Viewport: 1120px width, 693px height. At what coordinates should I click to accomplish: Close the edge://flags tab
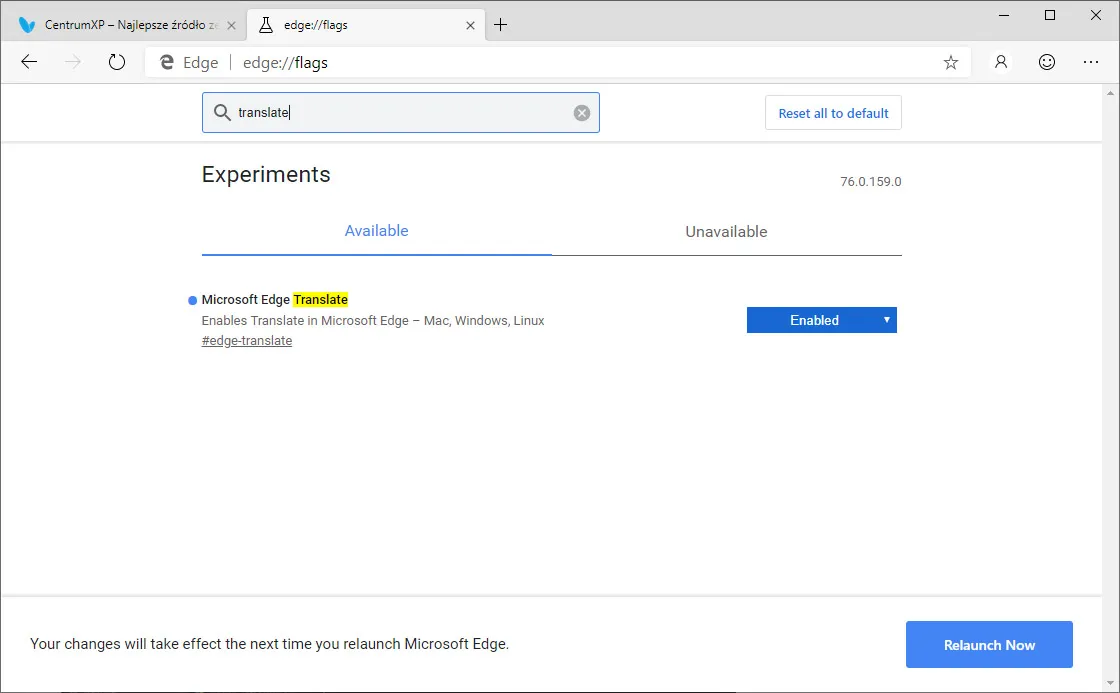coord(470,25)
